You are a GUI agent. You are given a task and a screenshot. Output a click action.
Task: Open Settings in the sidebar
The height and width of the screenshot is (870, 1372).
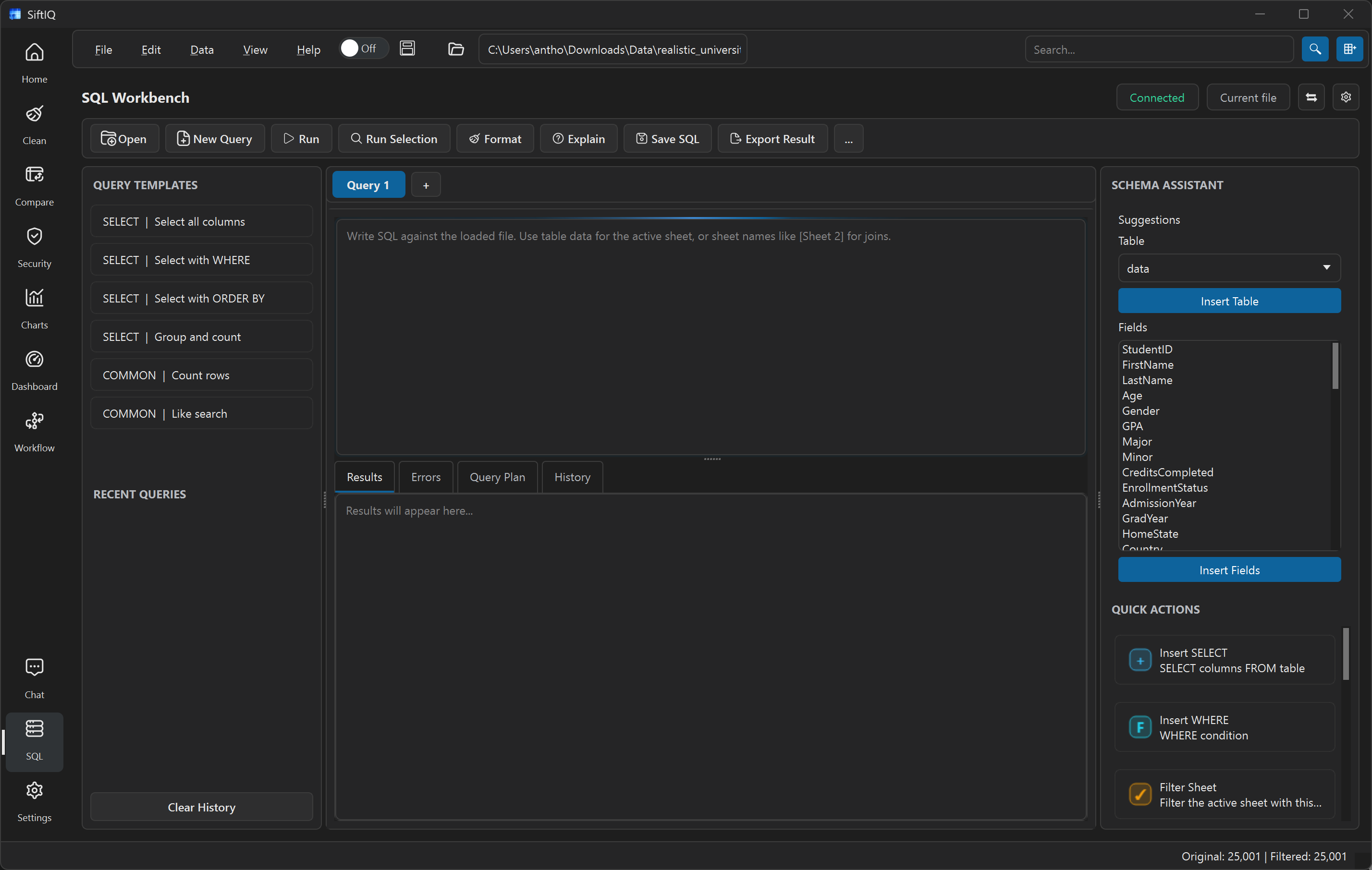pos(34,802)
